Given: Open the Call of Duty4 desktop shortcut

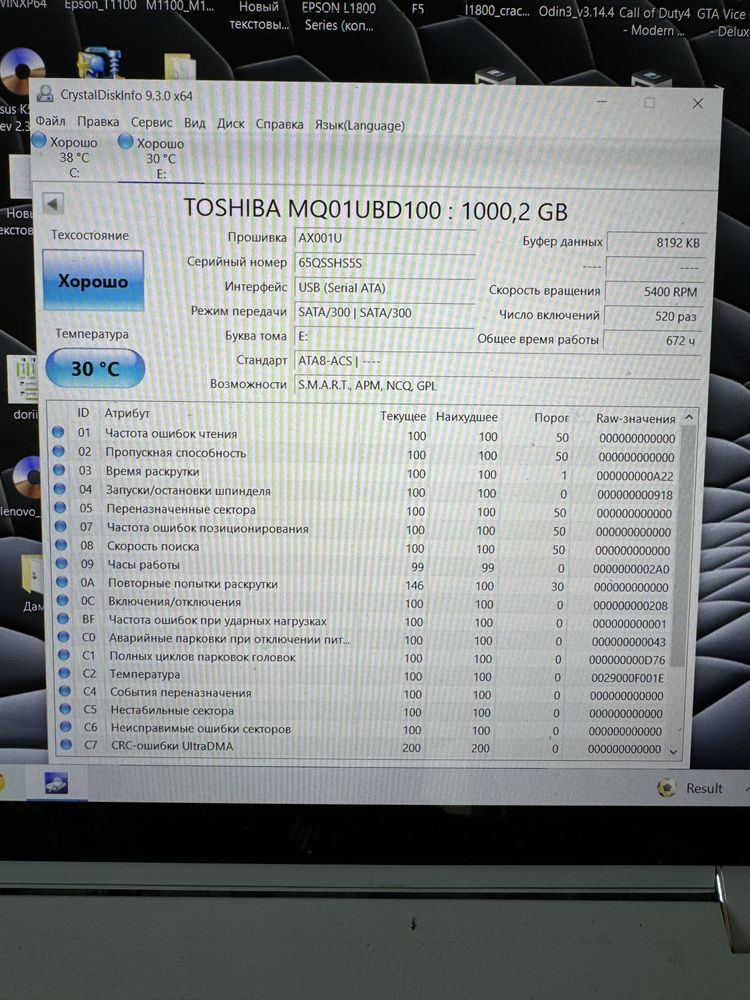Looking at the screenshot, I should tap(654, 20).
